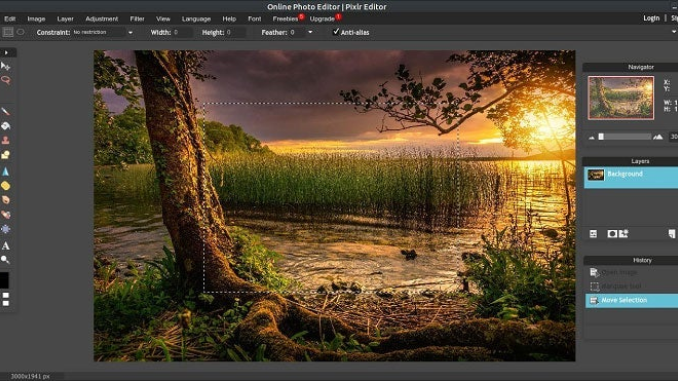The height and width of the screenshot is (381, 678).
Task: Select the Background layer
Action: [x=631, y=178]
